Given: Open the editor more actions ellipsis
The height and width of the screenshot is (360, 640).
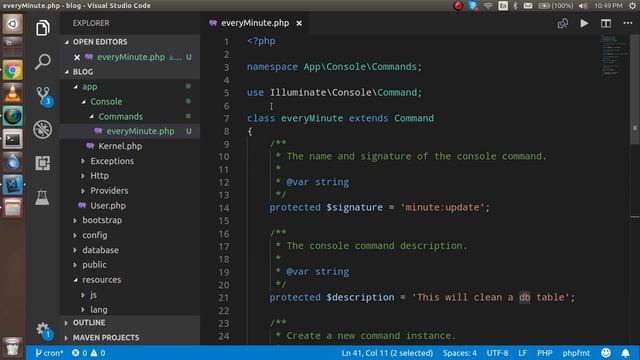Looking at the screenshot, I should (628, 23).
